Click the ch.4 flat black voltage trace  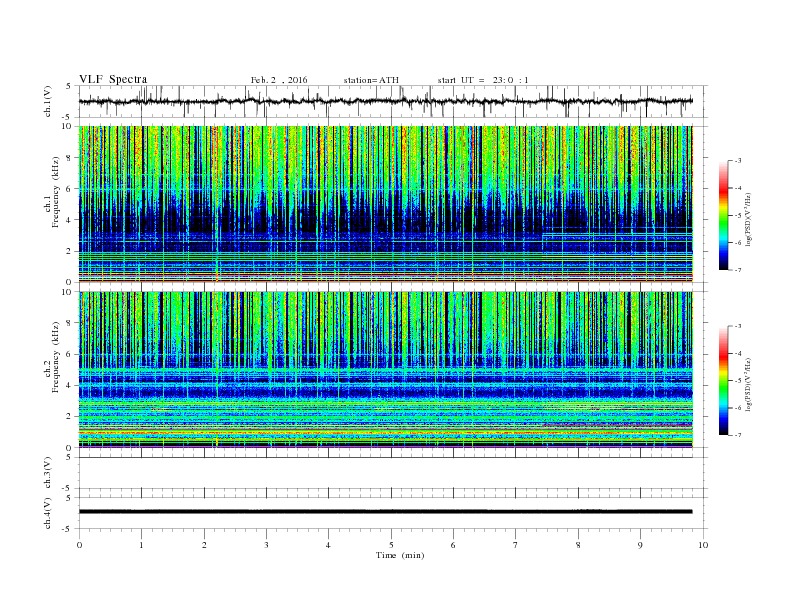pos(386,512)
